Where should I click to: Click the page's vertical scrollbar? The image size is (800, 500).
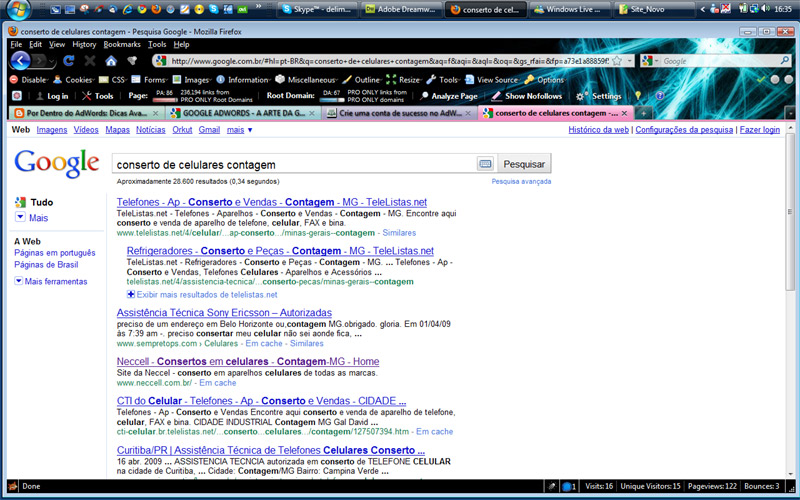point(791,212)
